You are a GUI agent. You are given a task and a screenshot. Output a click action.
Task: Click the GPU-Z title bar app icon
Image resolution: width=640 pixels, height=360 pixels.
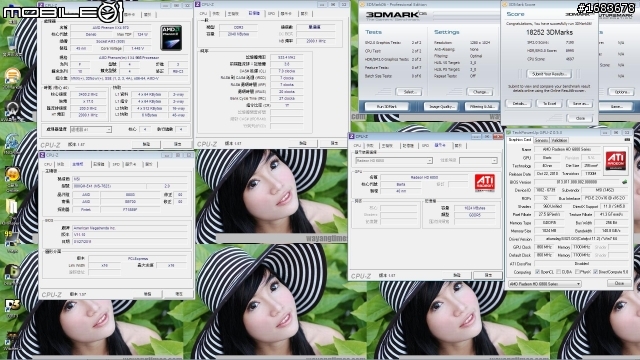pyautogui.click(x=509, y=133)
